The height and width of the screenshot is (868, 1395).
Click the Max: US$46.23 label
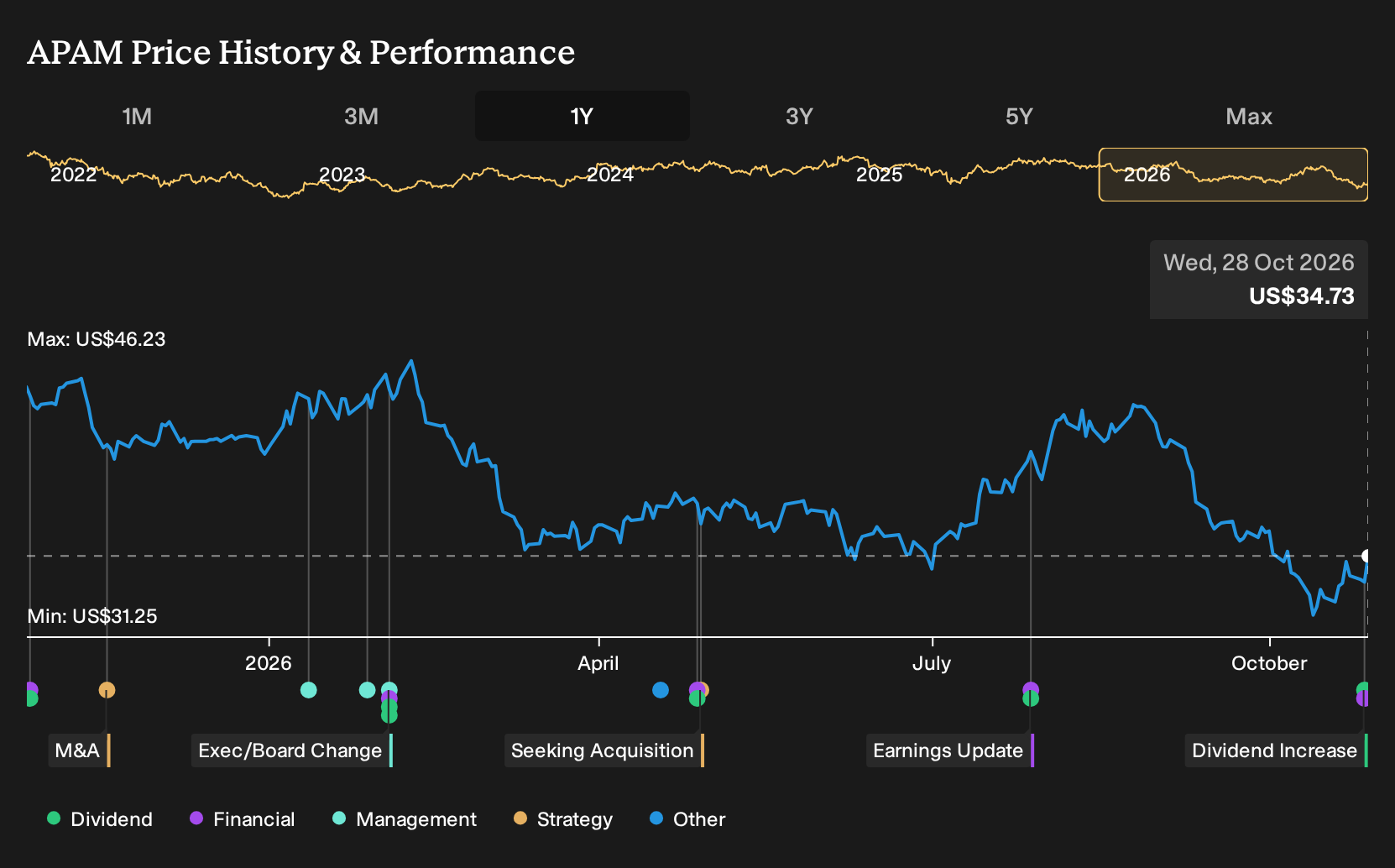97,339
